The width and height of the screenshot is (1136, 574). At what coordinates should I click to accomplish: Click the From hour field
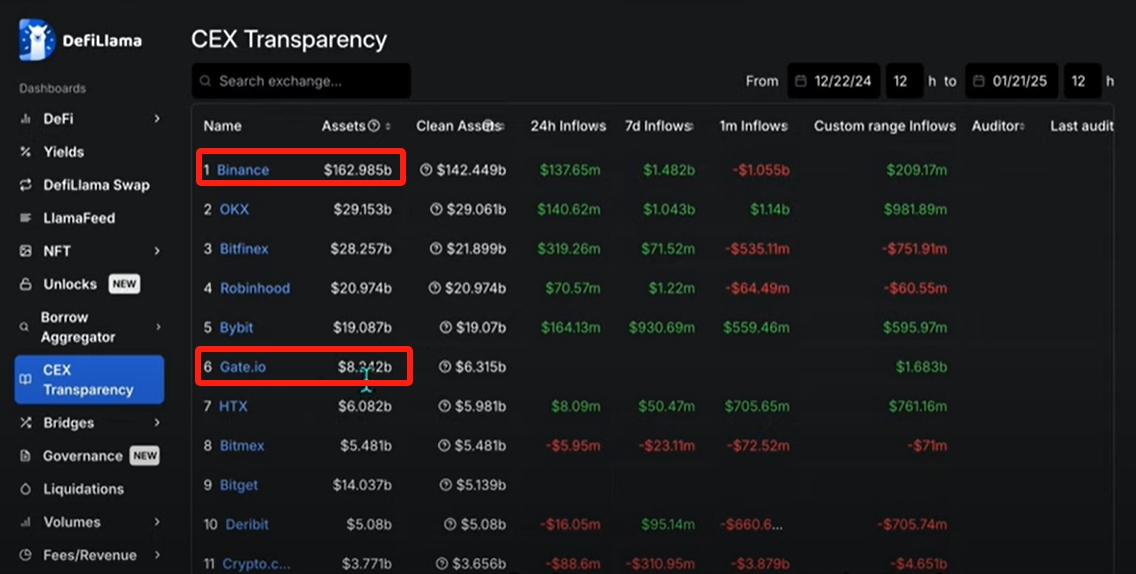[x=904, y=81]
